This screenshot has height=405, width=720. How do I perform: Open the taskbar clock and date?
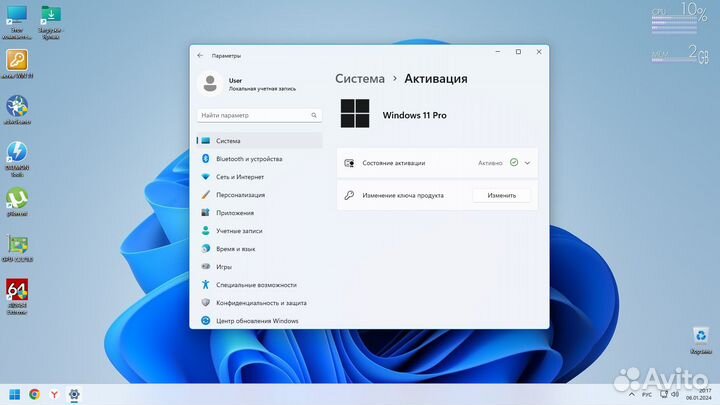698,394
